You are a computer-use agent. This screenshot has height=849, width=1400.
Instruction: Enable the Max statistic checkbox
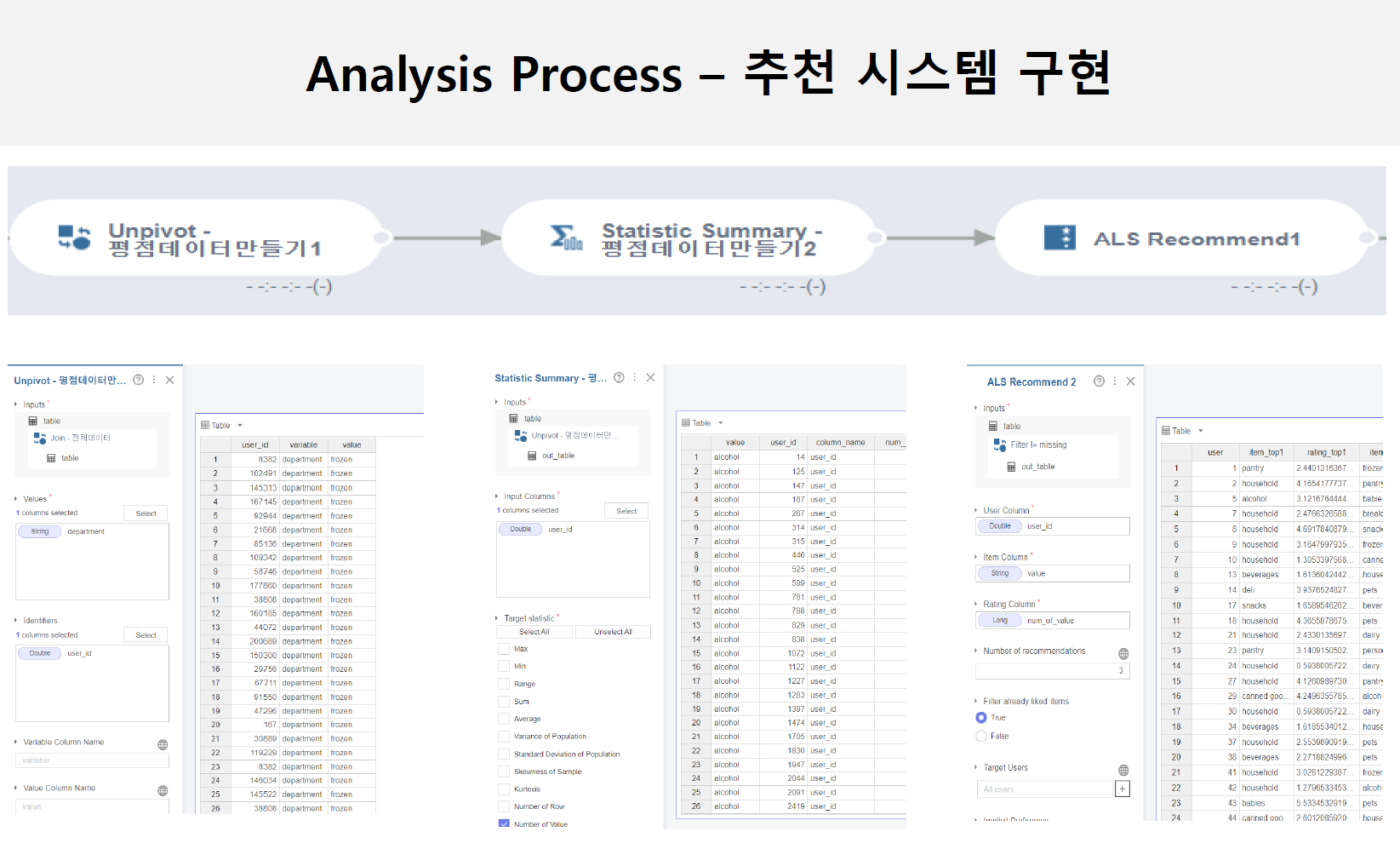(504, 649)
